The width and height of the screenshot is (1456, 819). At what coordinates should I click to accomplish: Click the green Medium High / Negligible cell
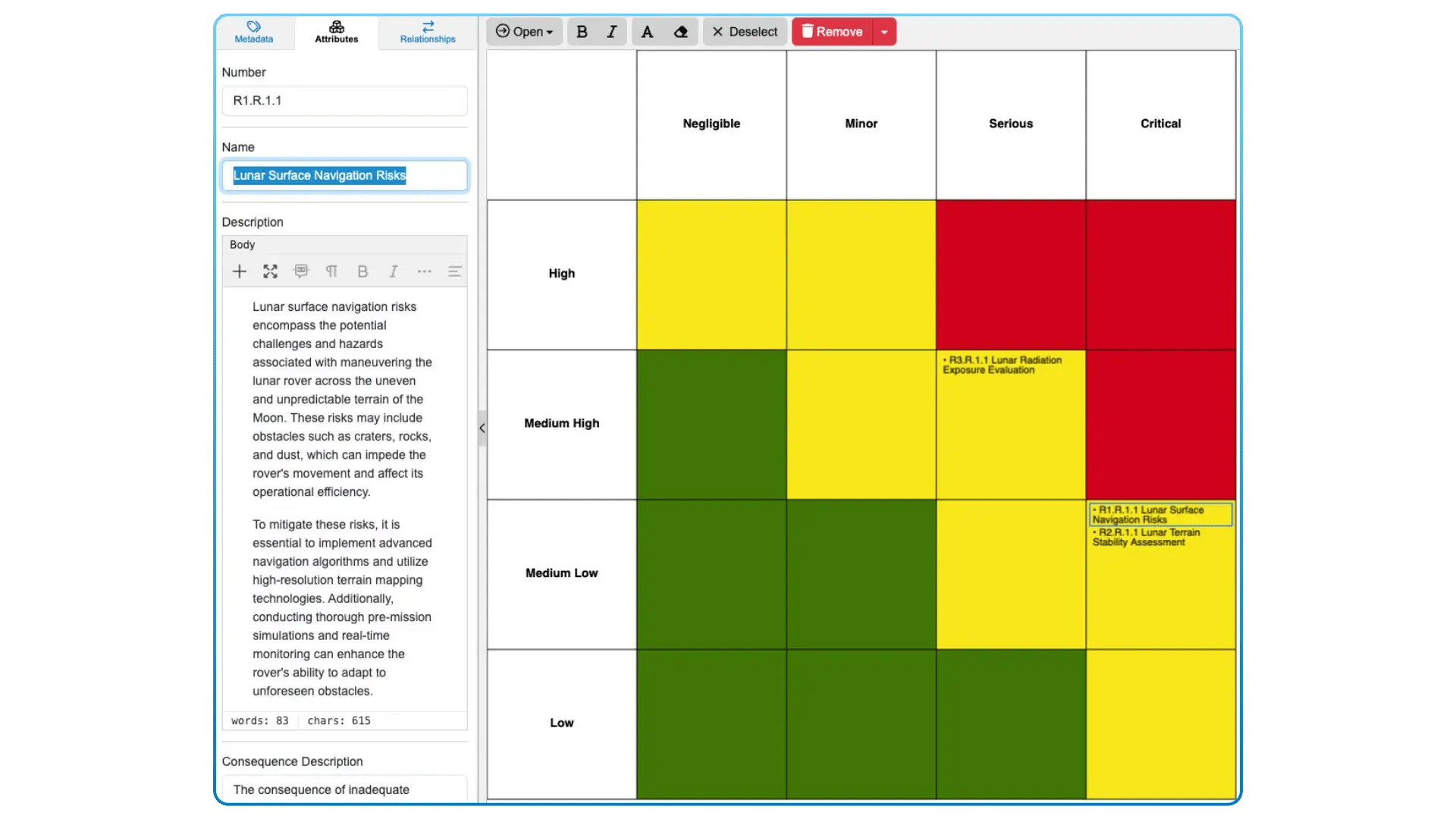pos(711,424)
